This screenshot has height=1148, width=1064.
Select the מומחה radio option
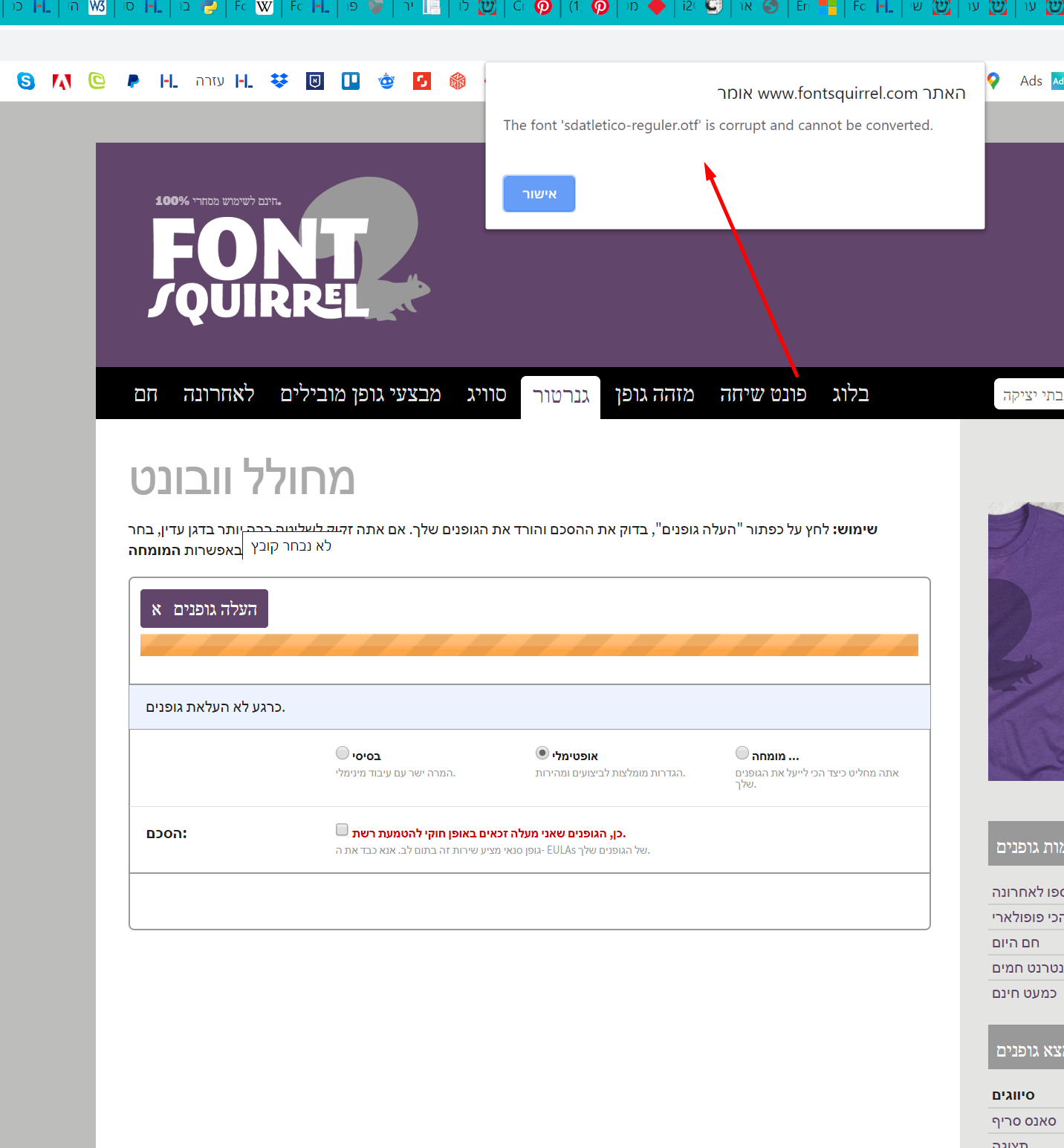(x=742, y=753)
